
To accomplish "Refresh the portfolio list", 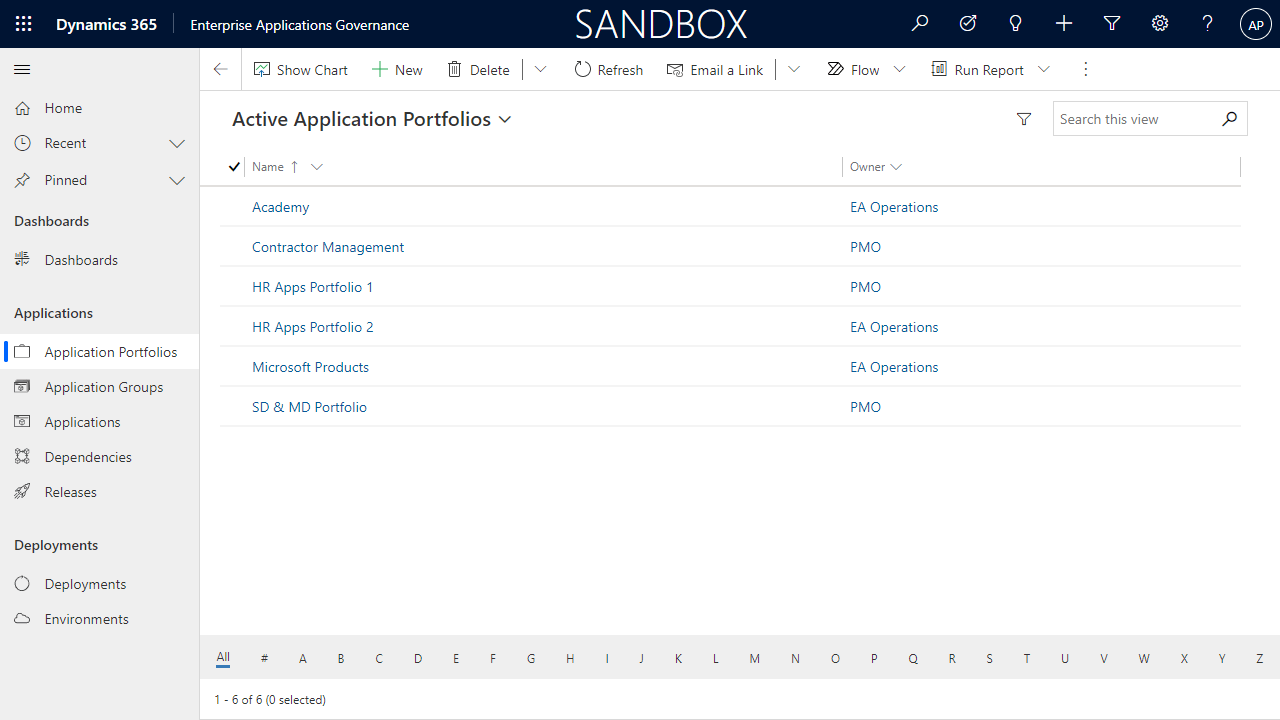I will [609, 69].
